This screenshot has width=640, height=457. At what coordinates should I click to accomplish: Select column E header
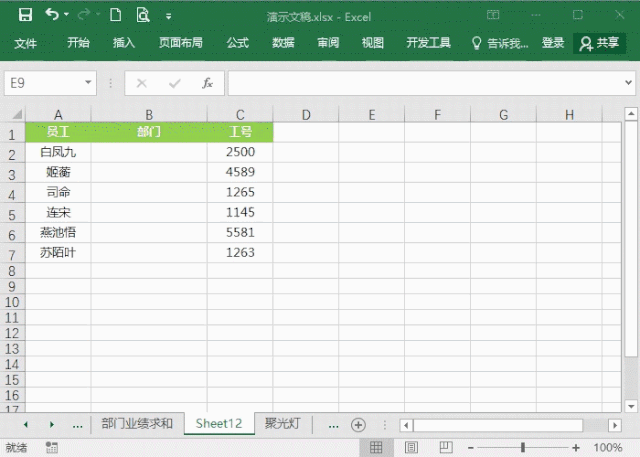tap(371, 115)
